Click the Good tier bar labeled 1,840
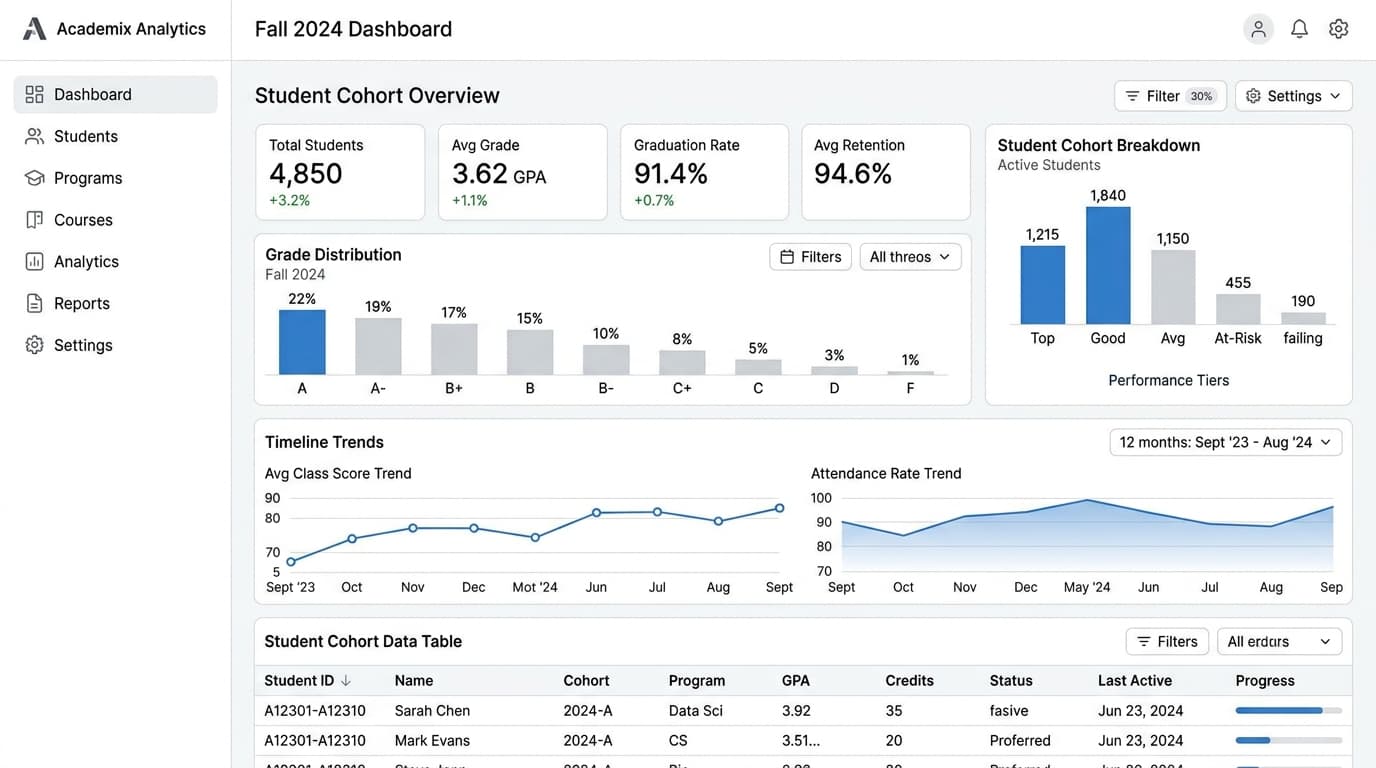This screenshot has width=1376, height=768. pos(1108,265)
